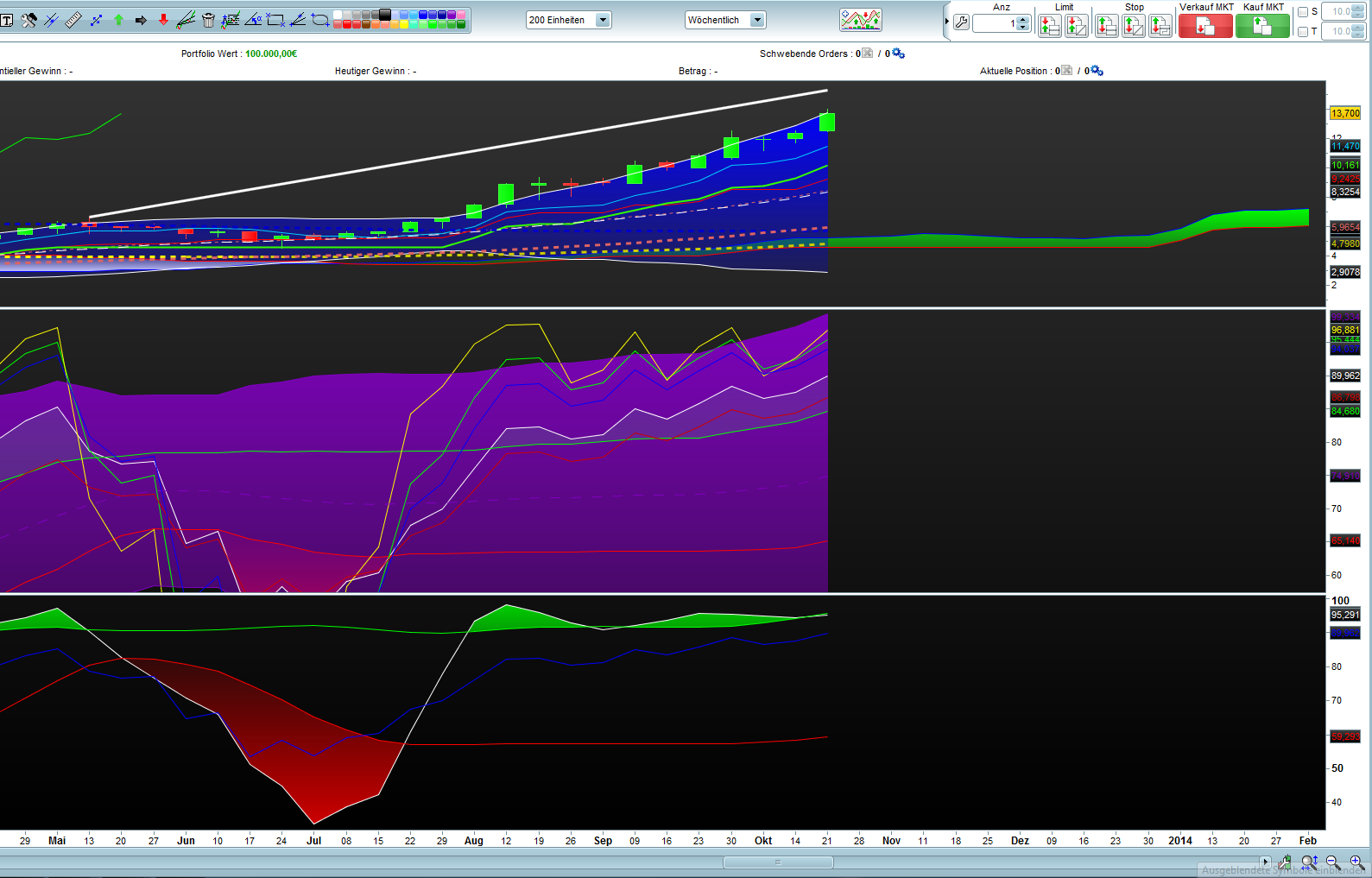
Task: Open settings gear beside Schwebende Orders
Action: [898, 54]
